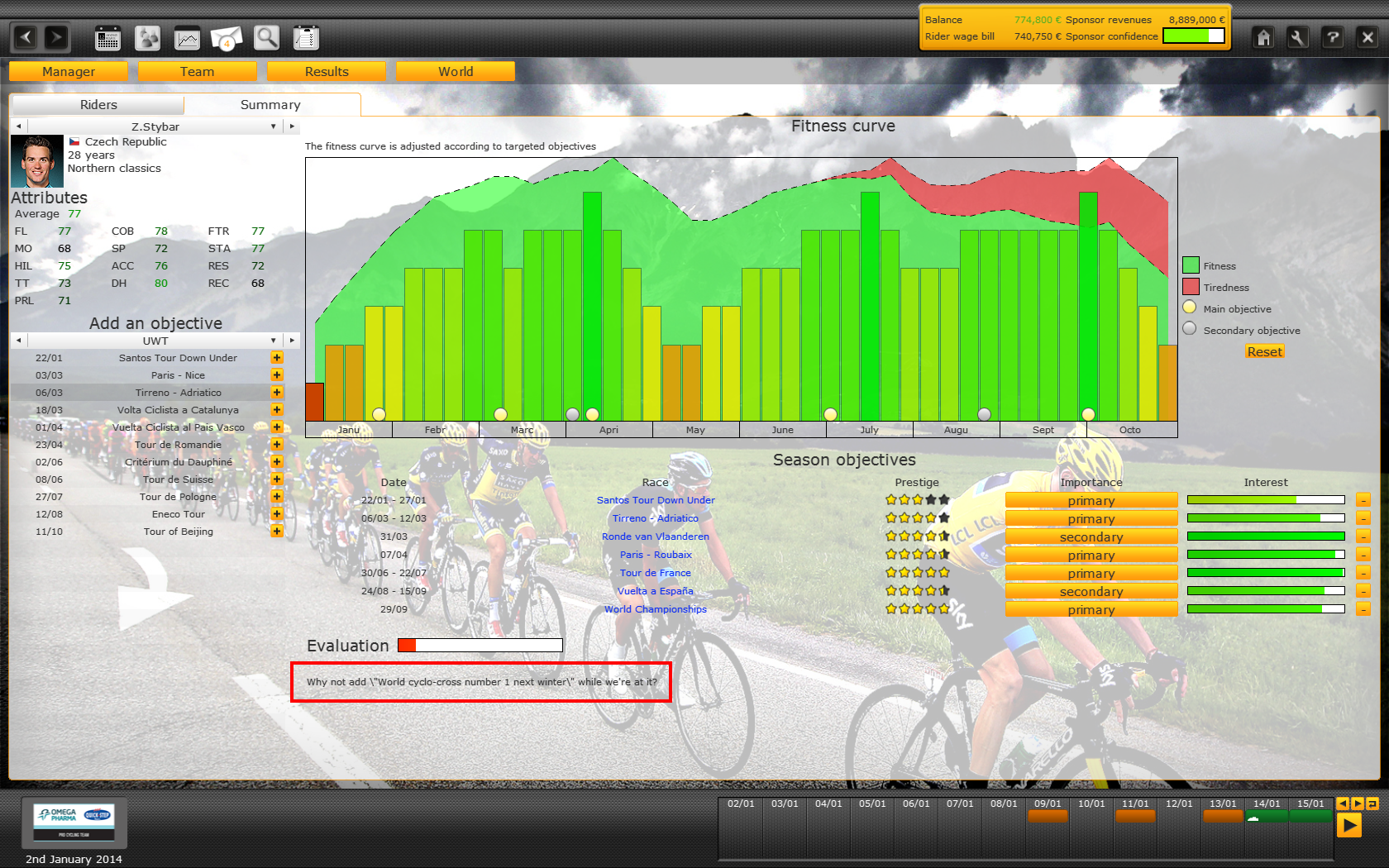
Task: Add Critérium du Dauphiné to objectives
Action: click(x=277, y=462)
